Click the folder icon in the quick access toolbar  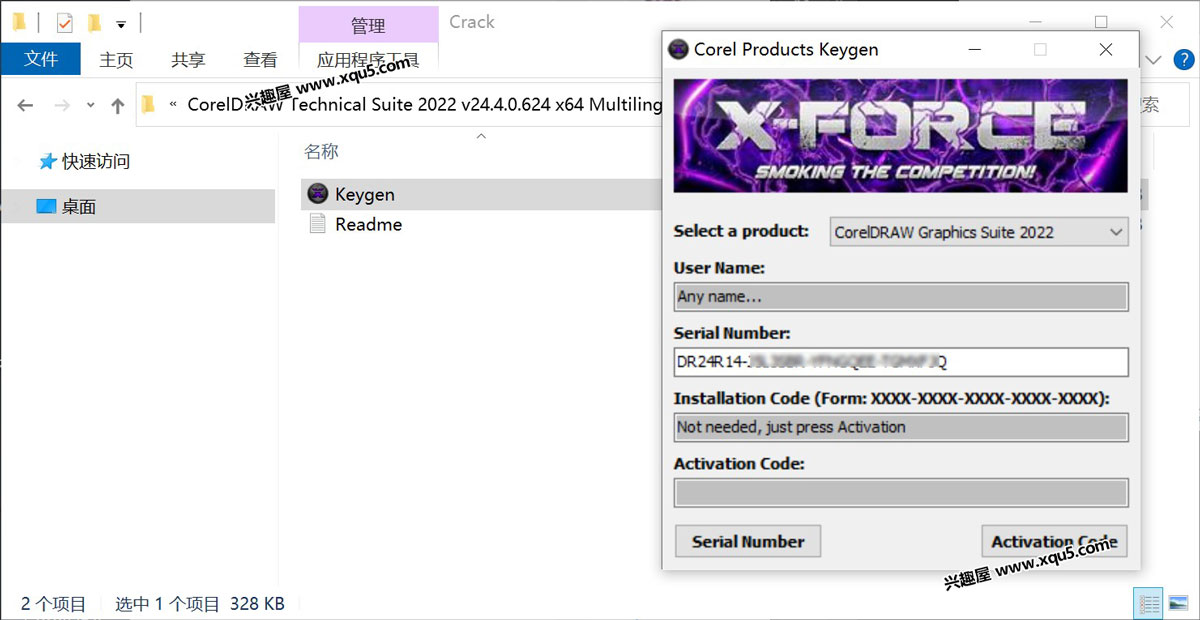click(x=19, y=21)
